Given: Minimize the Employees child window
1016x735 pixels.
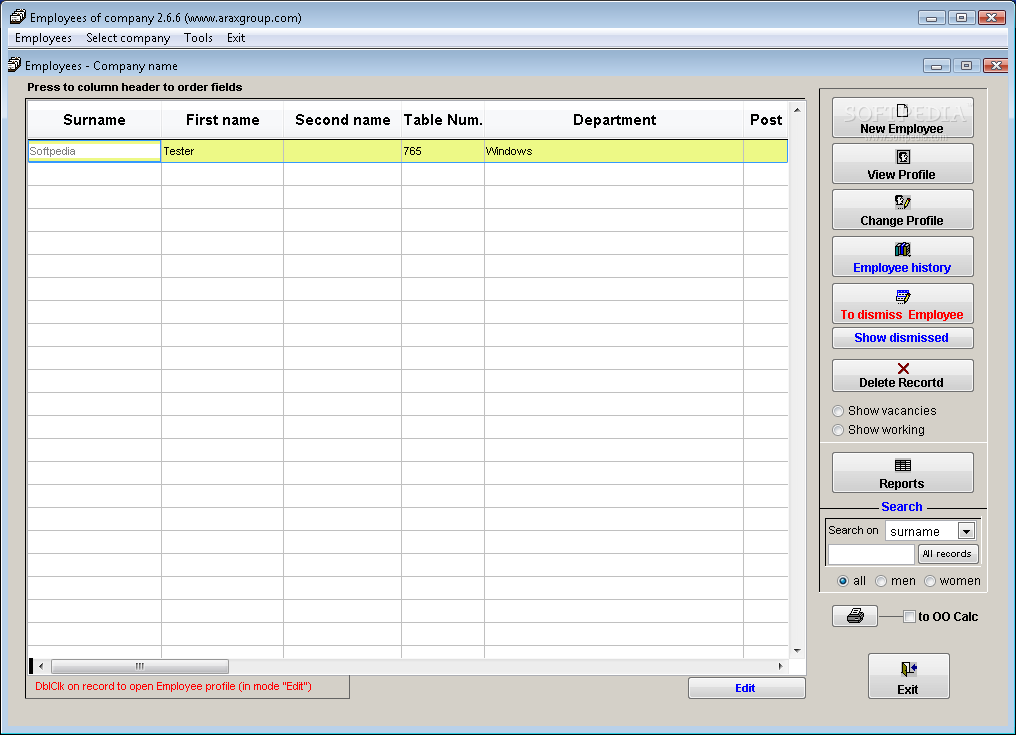Looking at the screenshot, I should click(x=936, y=65).
